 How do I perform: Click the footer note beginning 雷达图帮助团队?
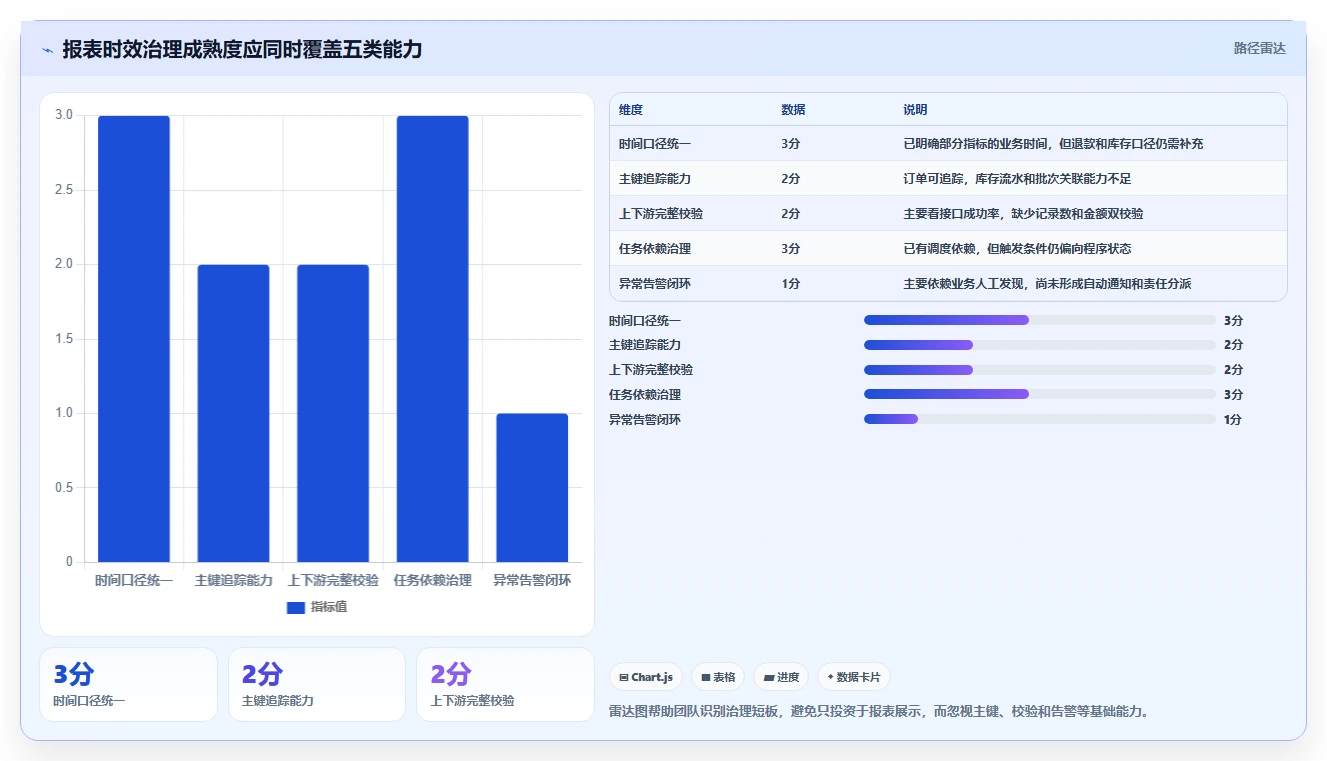(879, 712)
